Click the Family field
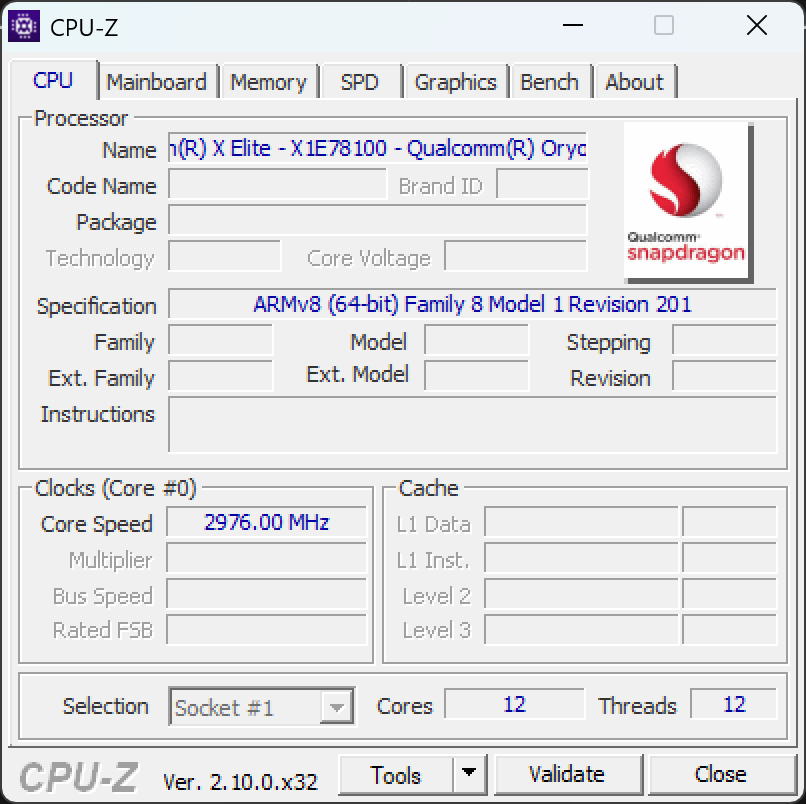This screenshot has width=806, height=804. 221,340
